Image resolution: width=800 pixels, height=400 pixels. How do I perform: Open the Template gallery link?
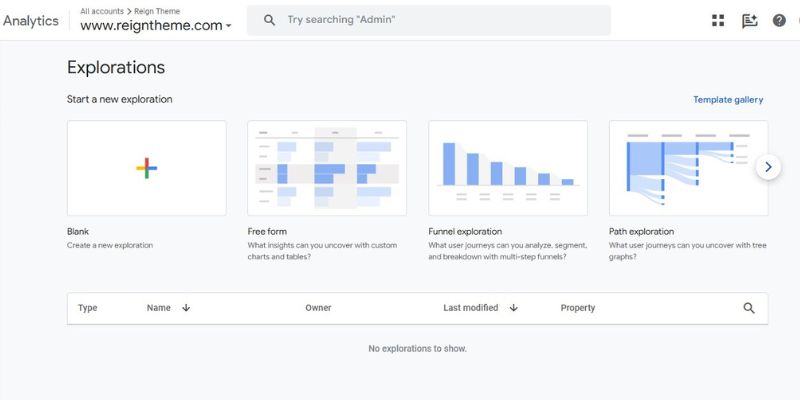[728, 100]
